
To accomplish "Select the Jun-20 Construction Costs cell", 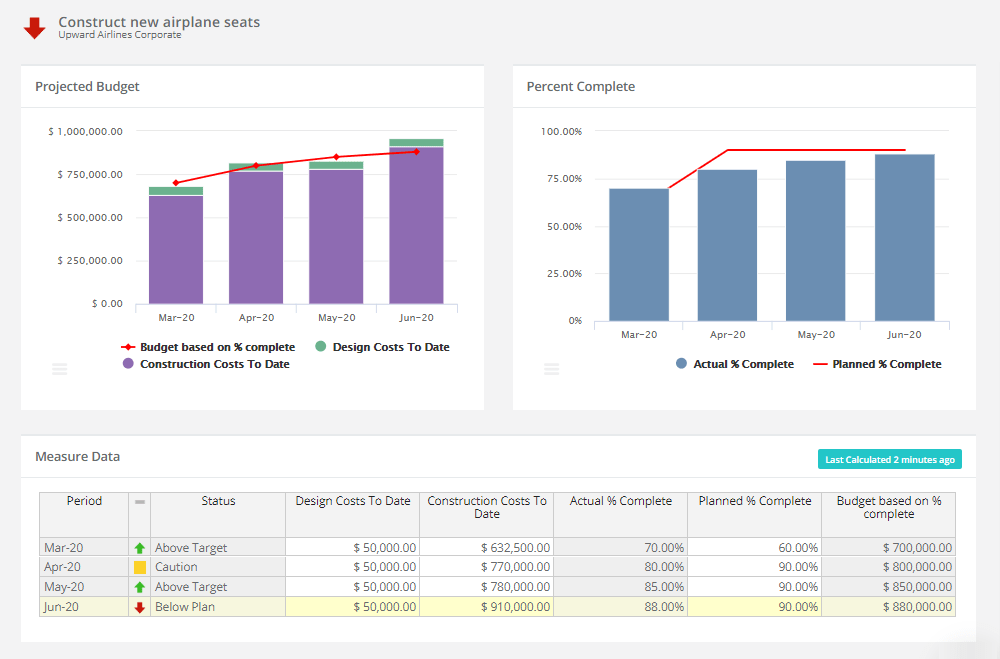I will tap(487, 607).
